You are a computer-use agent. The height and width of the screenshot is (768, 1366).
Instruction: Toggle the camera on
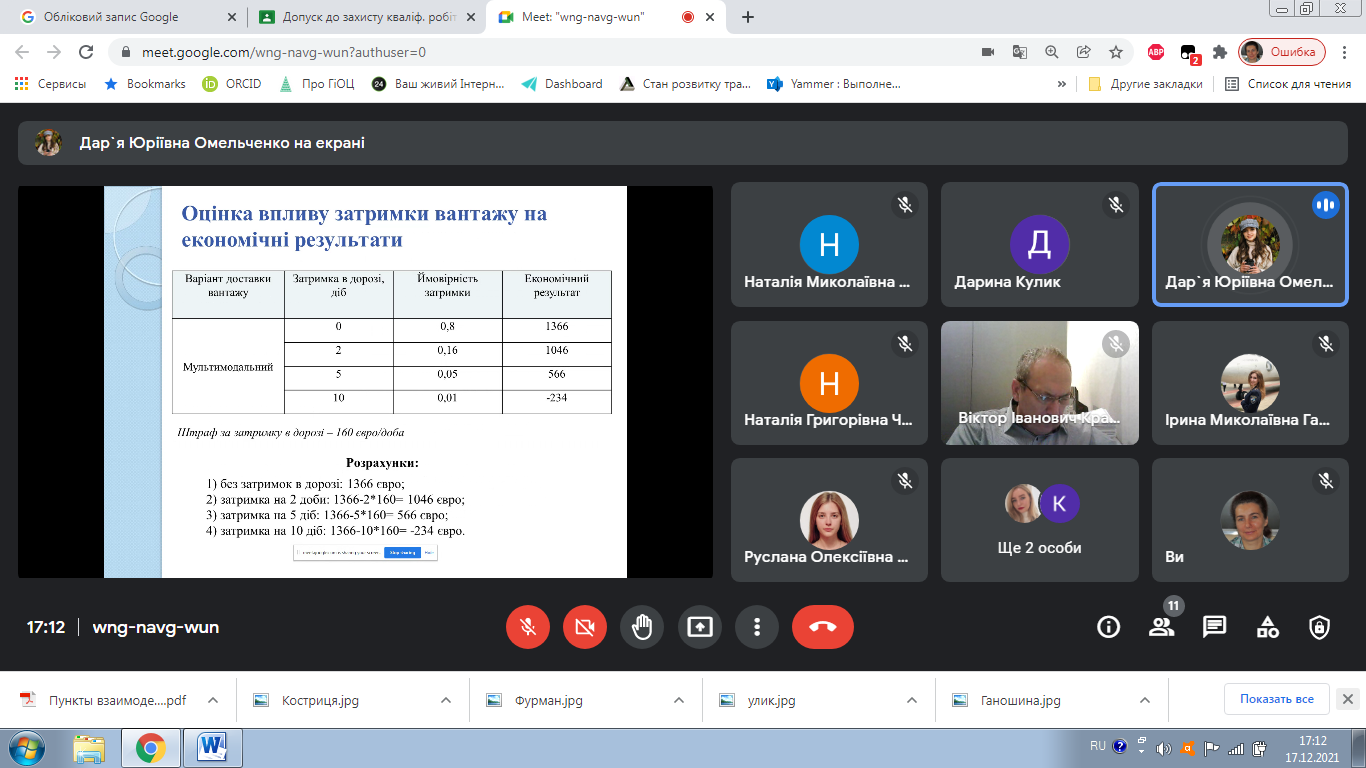pos(585,627)
